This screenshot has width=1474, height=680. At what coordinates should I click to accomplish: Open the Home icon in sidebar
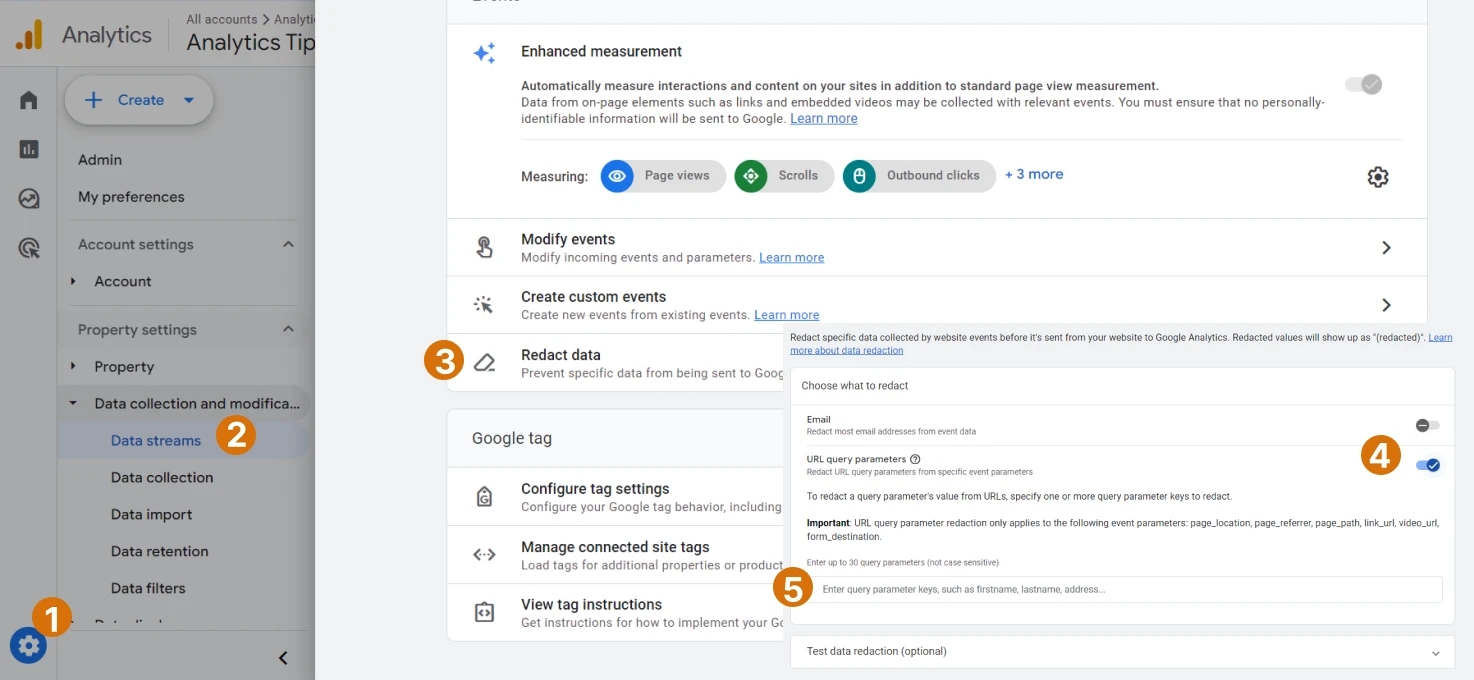pos(29,100)
